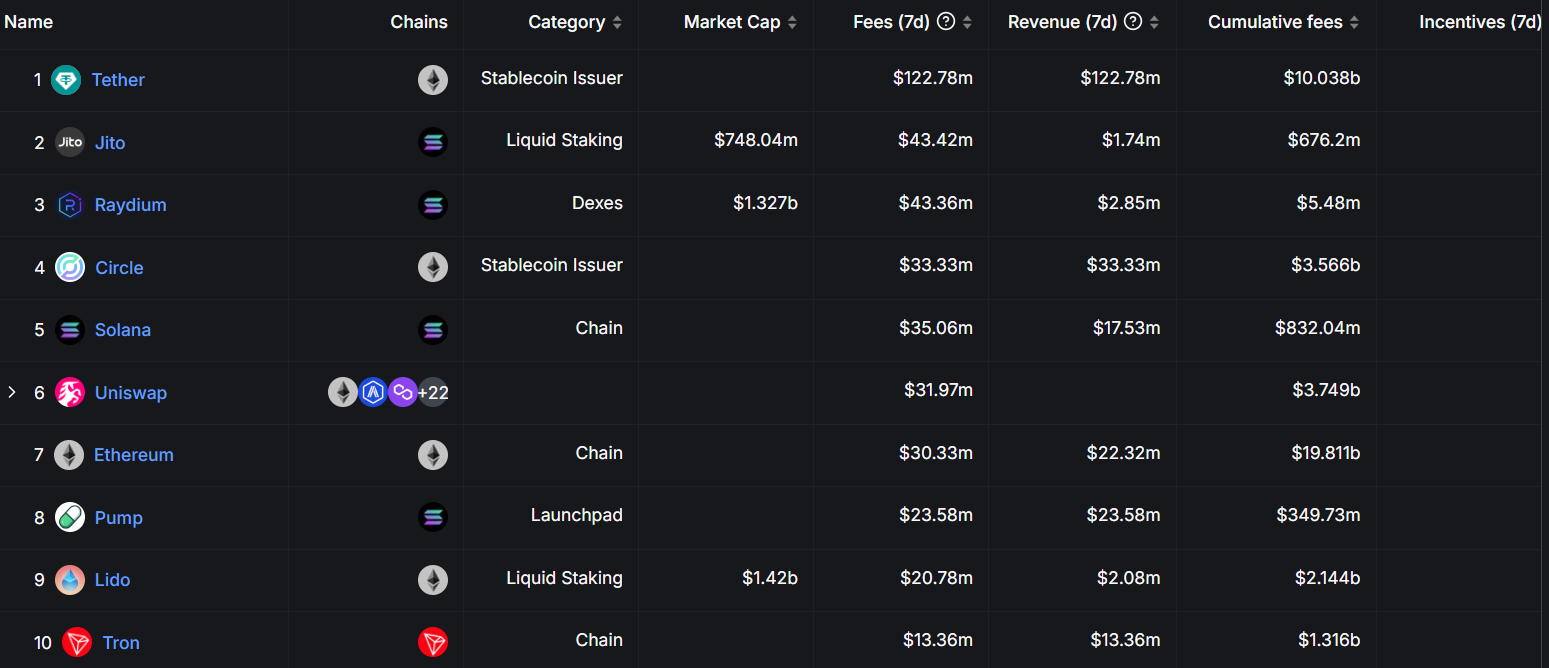Open the Solana protocol link

[x=123, y=330]
